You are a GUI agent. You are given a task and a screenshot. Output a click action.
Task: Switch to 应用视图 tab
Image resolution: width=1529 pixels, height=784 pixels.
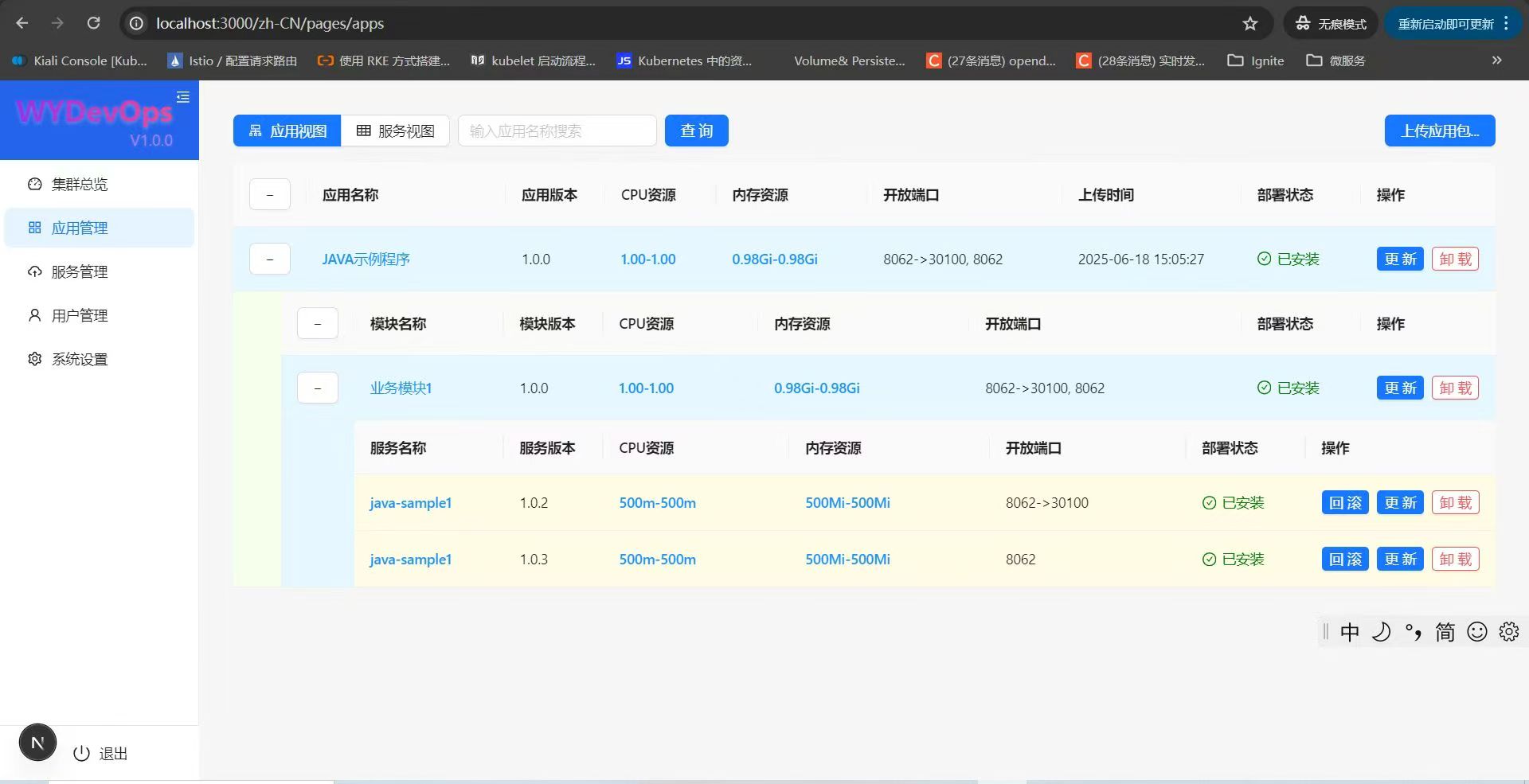pyautogui.click(x=287, y=131)
